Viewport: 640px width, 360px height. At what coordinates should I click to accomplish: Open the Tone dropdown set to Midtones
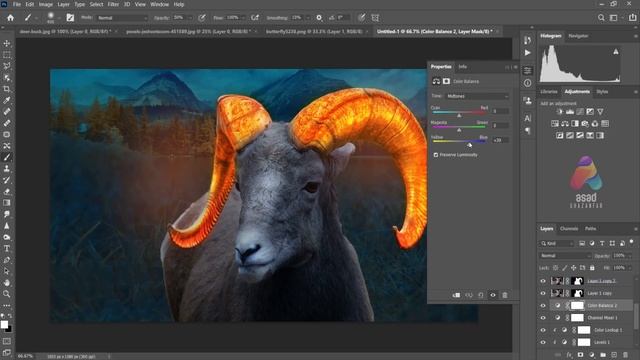[x=477, y=96]
